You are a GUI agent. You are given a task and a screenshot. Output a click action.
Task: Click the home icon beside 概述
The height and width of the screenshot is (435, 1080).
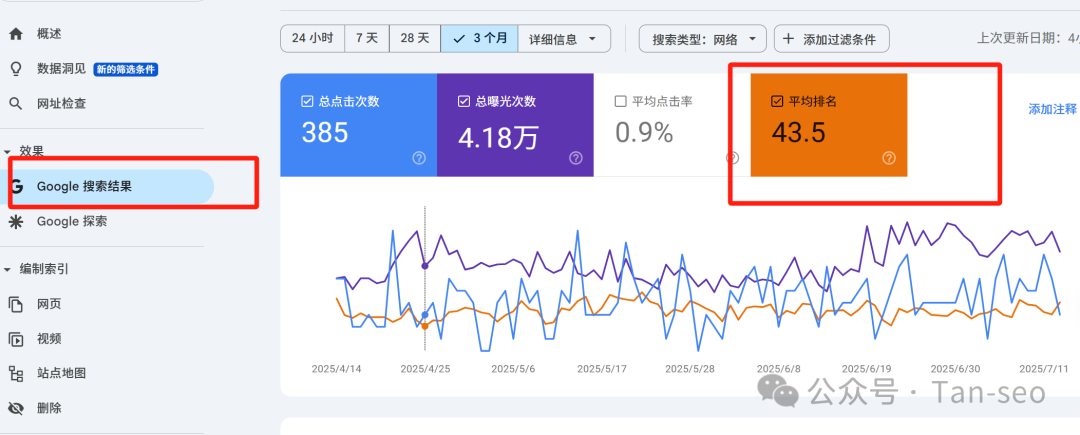[x=16, y=34]
